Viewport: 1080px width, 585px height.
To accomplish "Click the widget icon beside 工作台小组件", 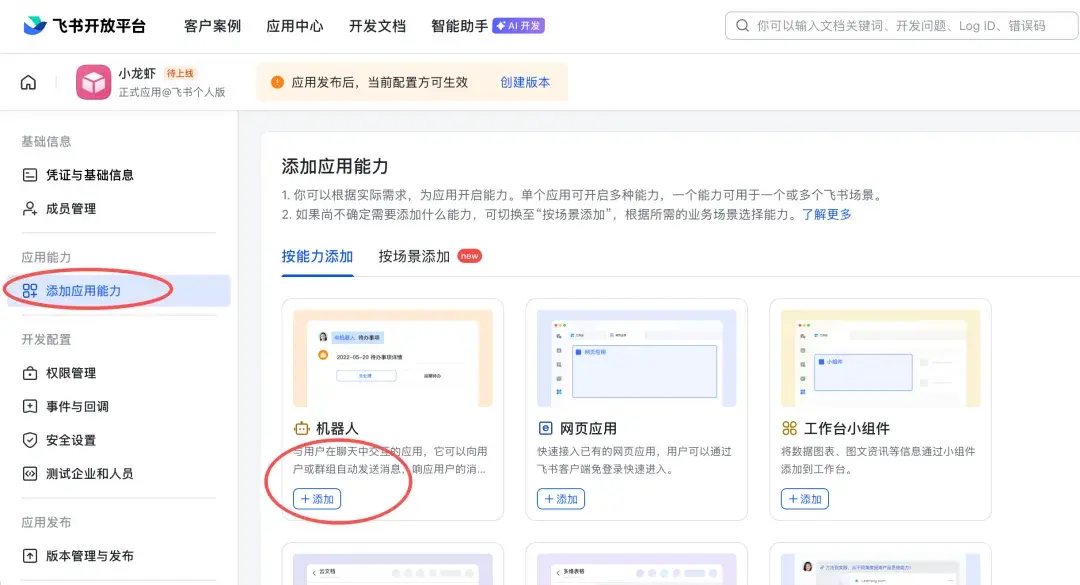I will pos(789,429).
